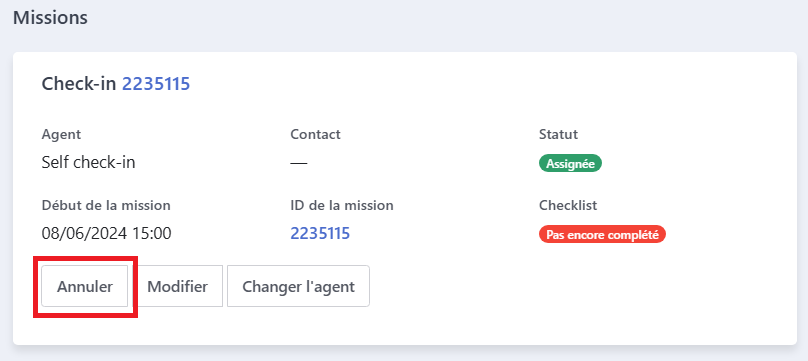Click the 08/06/2024 15:00 start date

106,234
